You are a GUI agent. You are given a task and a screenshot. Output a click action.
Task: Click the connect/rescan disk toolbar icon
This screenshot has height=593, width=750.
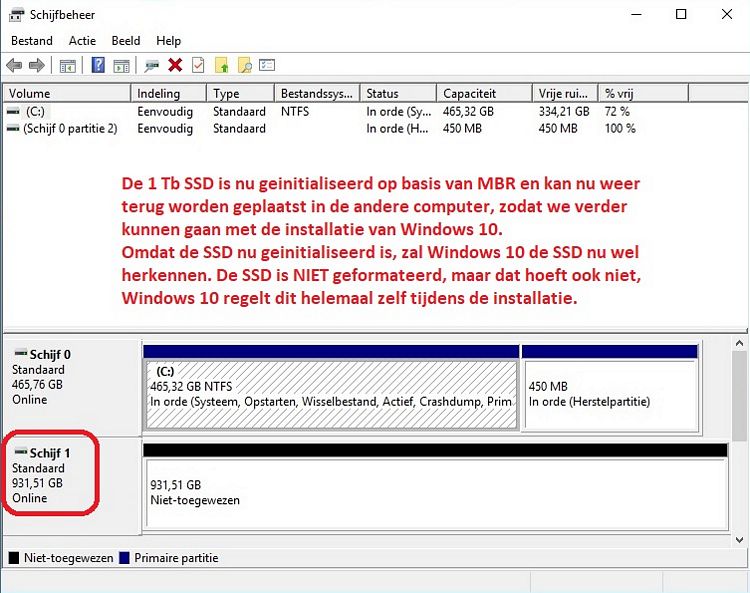coord(152,65)
